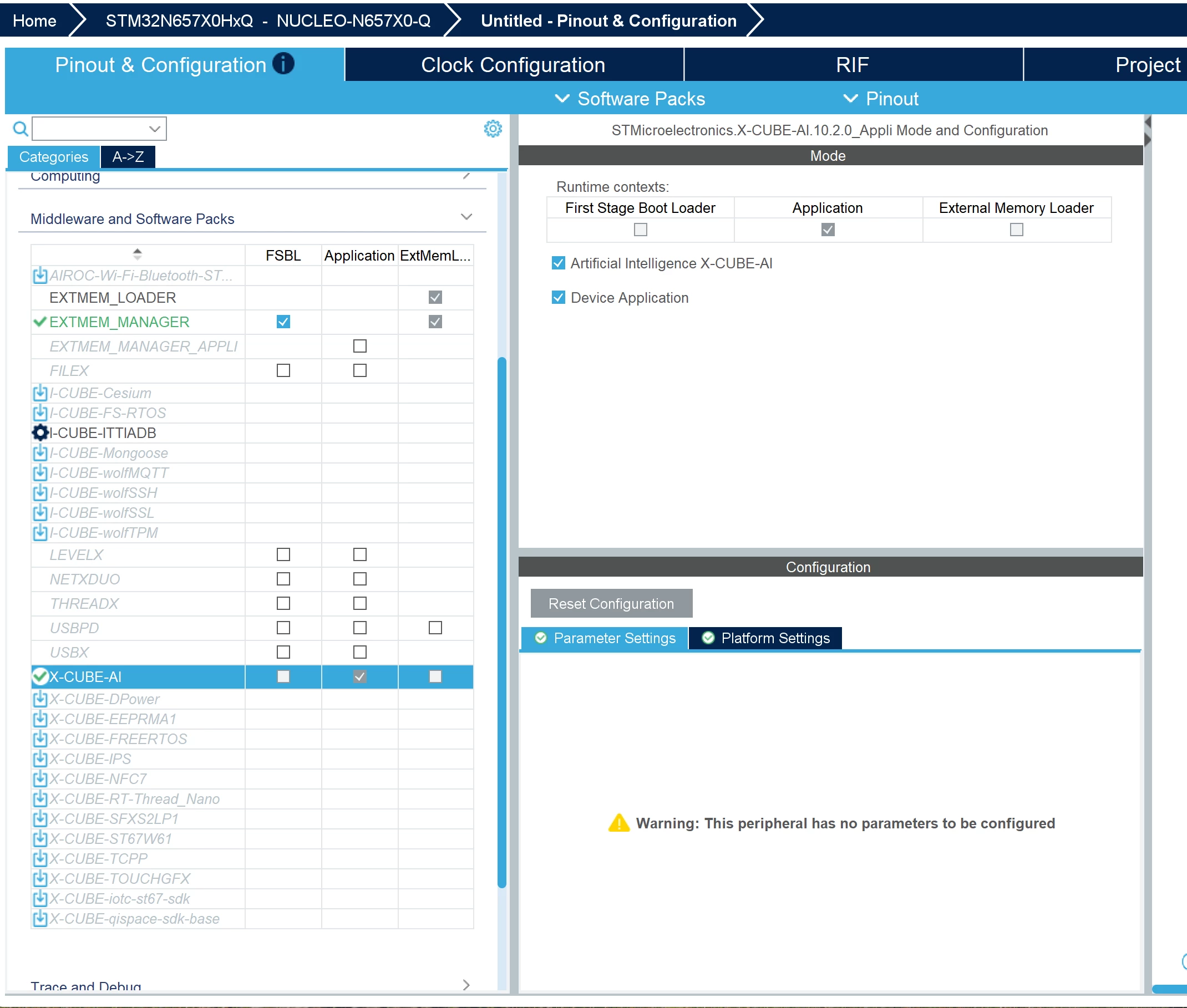Switch to Clock Configuration tab
Image resolution: width=1187 pixels, height=1008 pixels.
pos(514,64)
